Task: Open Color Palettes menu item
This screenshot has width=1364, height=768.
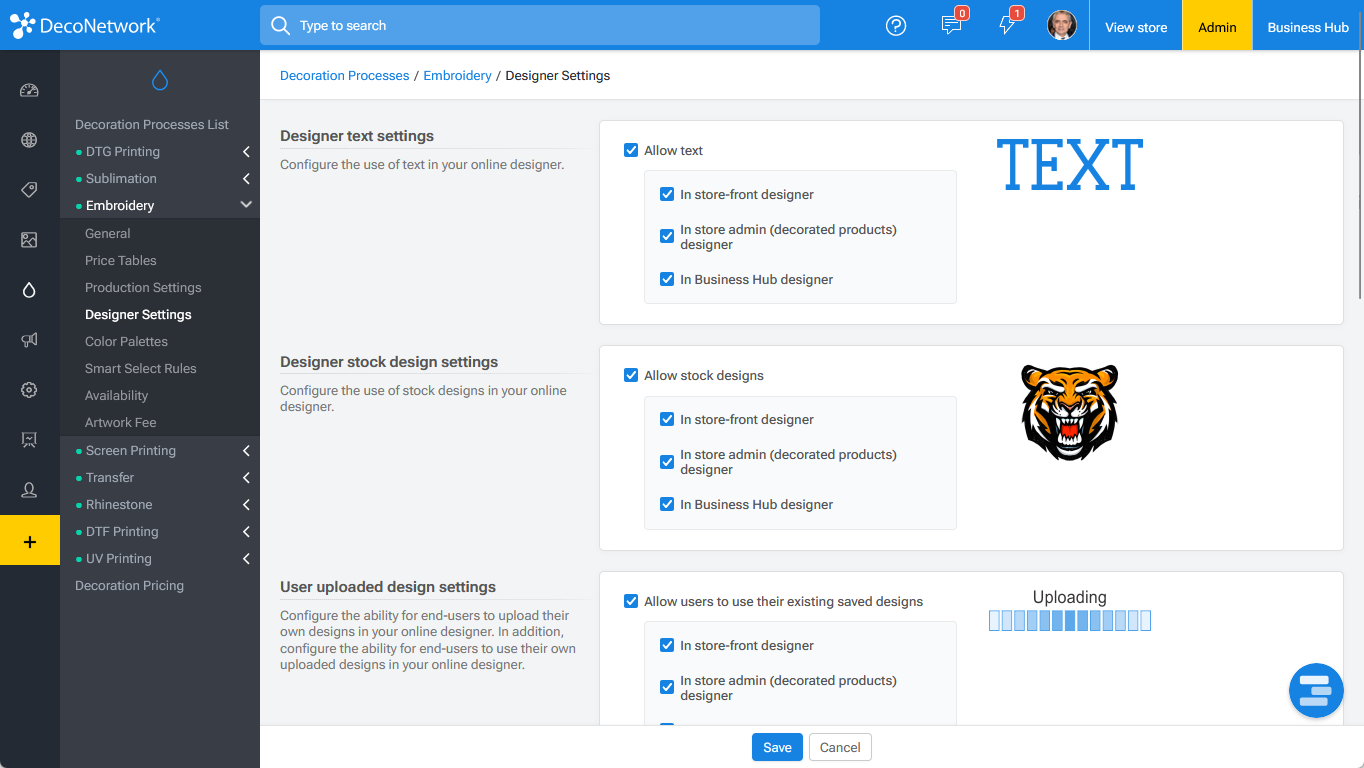Action: (x=126, y=341)
